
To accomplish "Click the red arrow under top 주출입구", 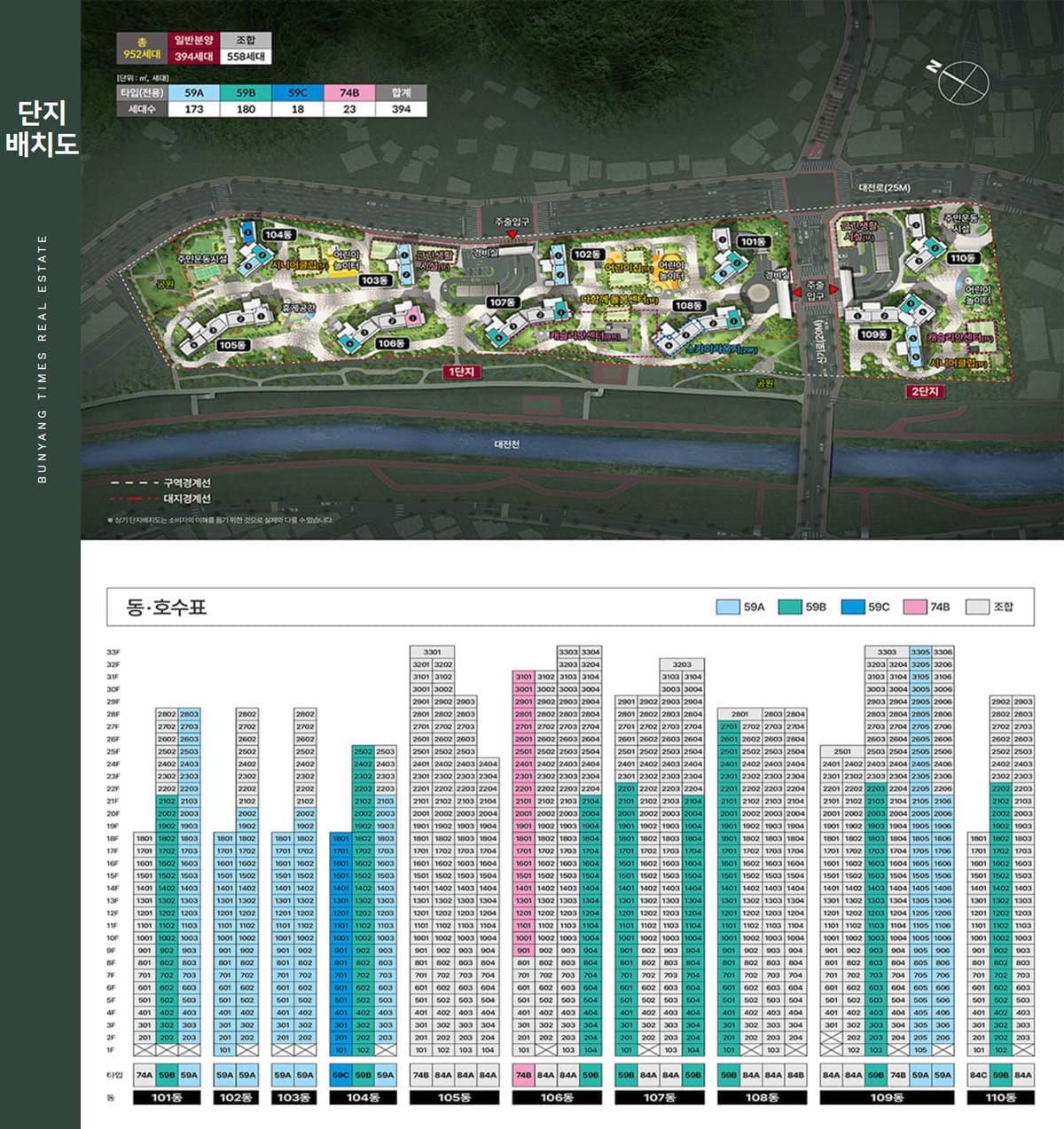I will pyautogui.click(x=511, y=234).
